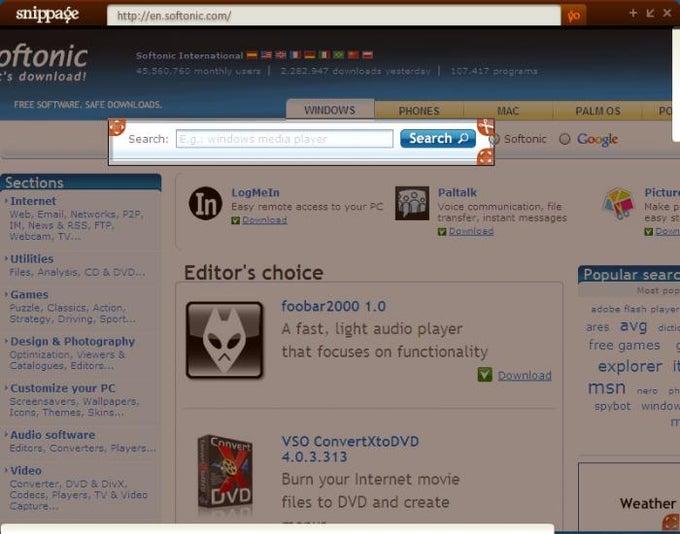The height and width of the screenshot is (534, 680).
Task: Click the orange handle at selection's bottom-right corner
Action: tap(486, 157)
